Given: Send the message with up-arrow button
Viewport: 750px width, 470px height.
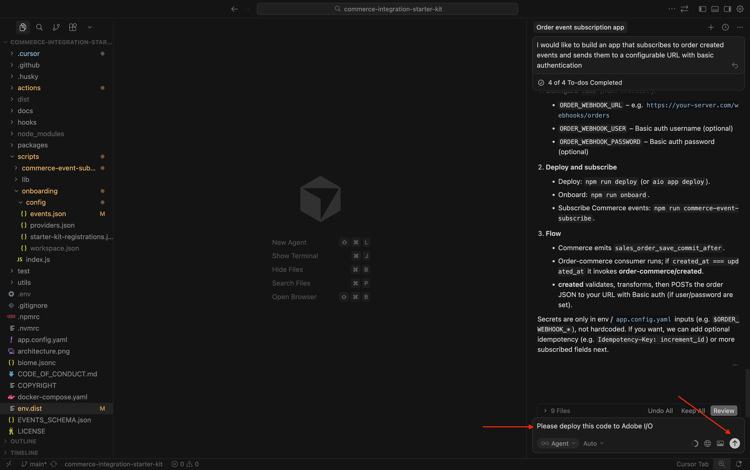Looking at the screenshot, I should click(x=735, y=444).
